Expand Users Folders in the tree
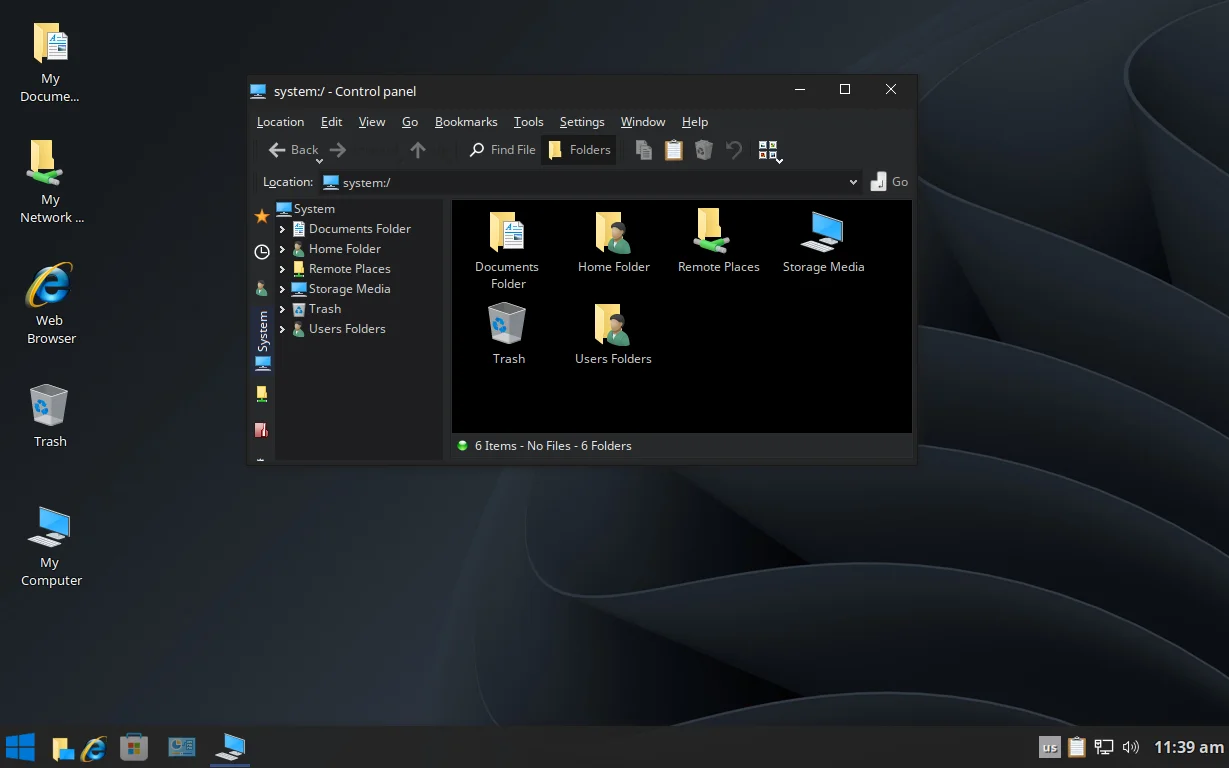The image size is (1229, 768). point(284,328)
